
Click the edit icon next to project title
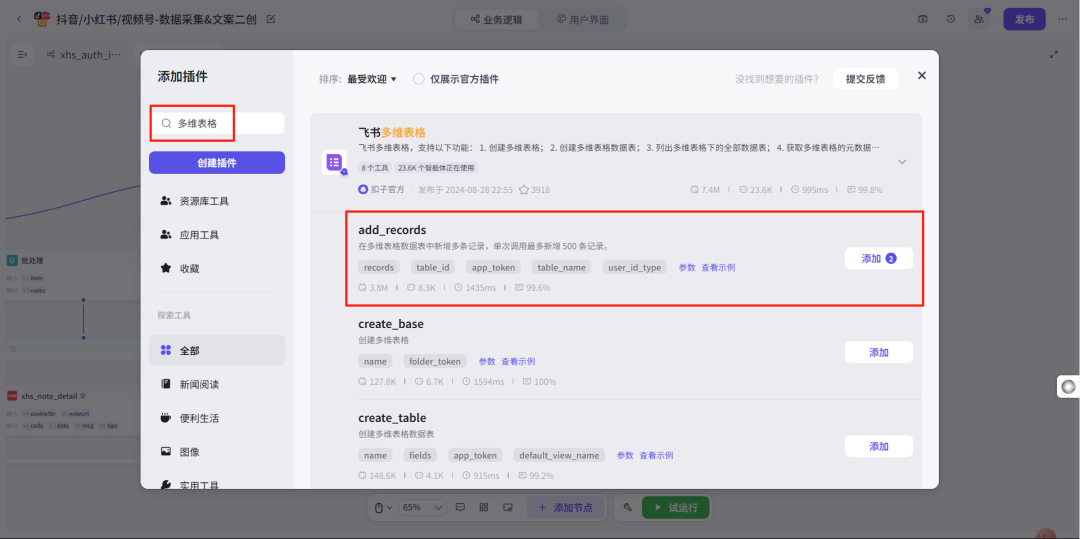[271, 19]
